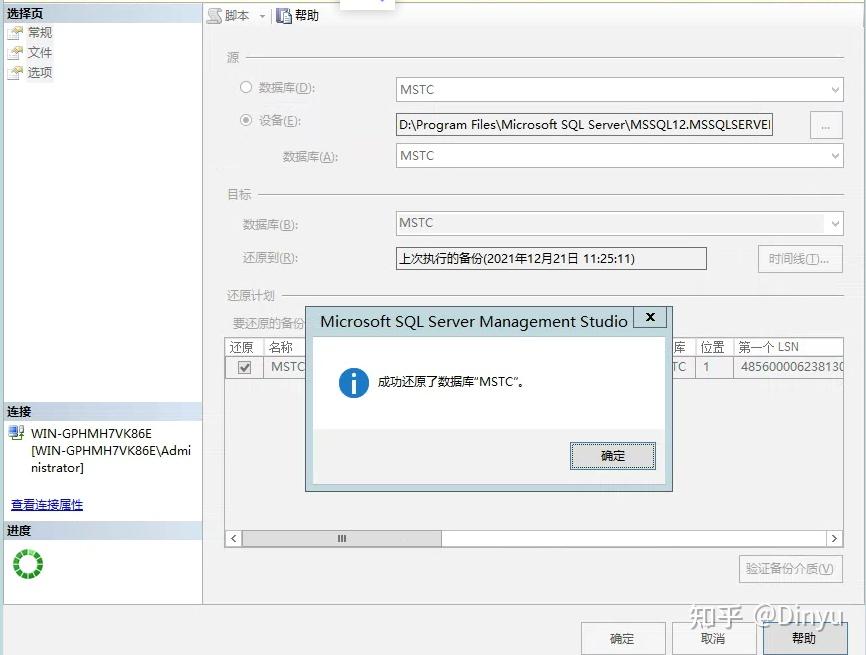Click the blue info icon in the dialog
The width and height of the screenshot is (866, 655).
(x=353, y=382)
